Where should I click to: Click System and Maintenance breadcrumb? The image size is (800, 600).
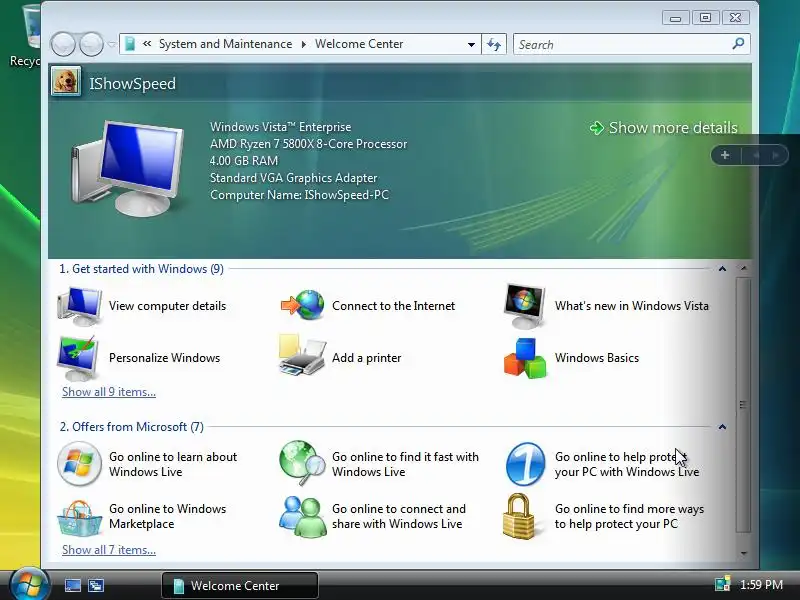[226, 44]
